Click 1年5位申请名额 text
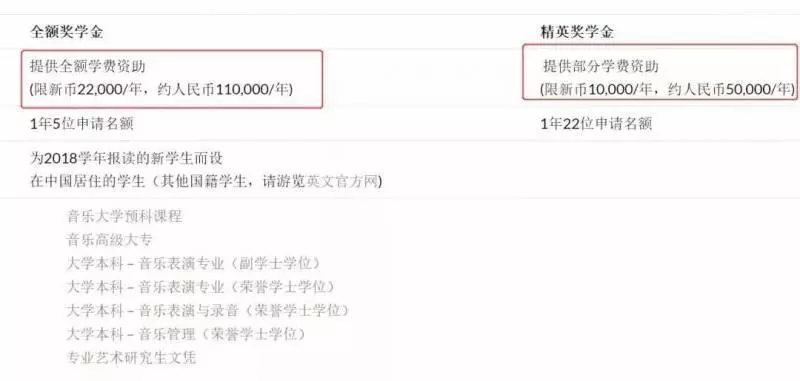This screenshot has height=381, width=800. (x=82, y=124)
